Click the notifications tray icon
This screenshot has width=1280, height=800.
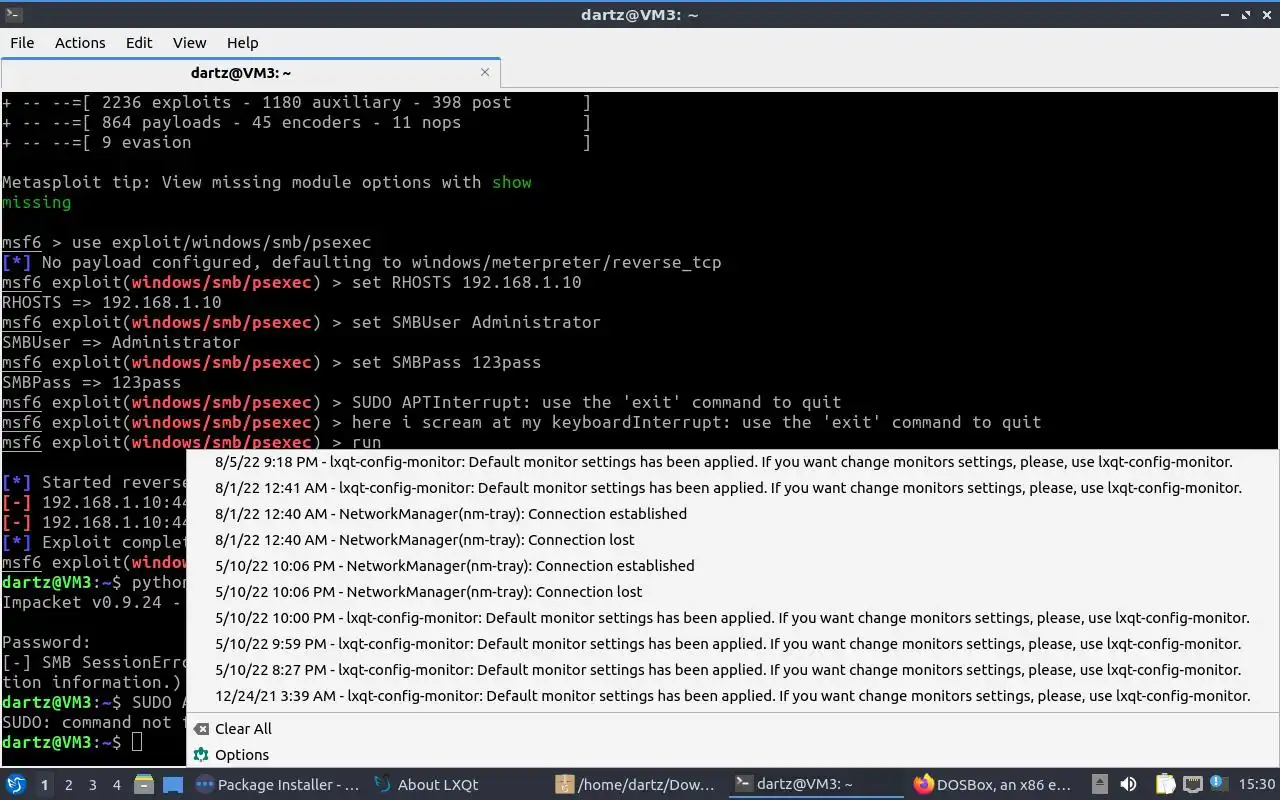pos(1218,784)
